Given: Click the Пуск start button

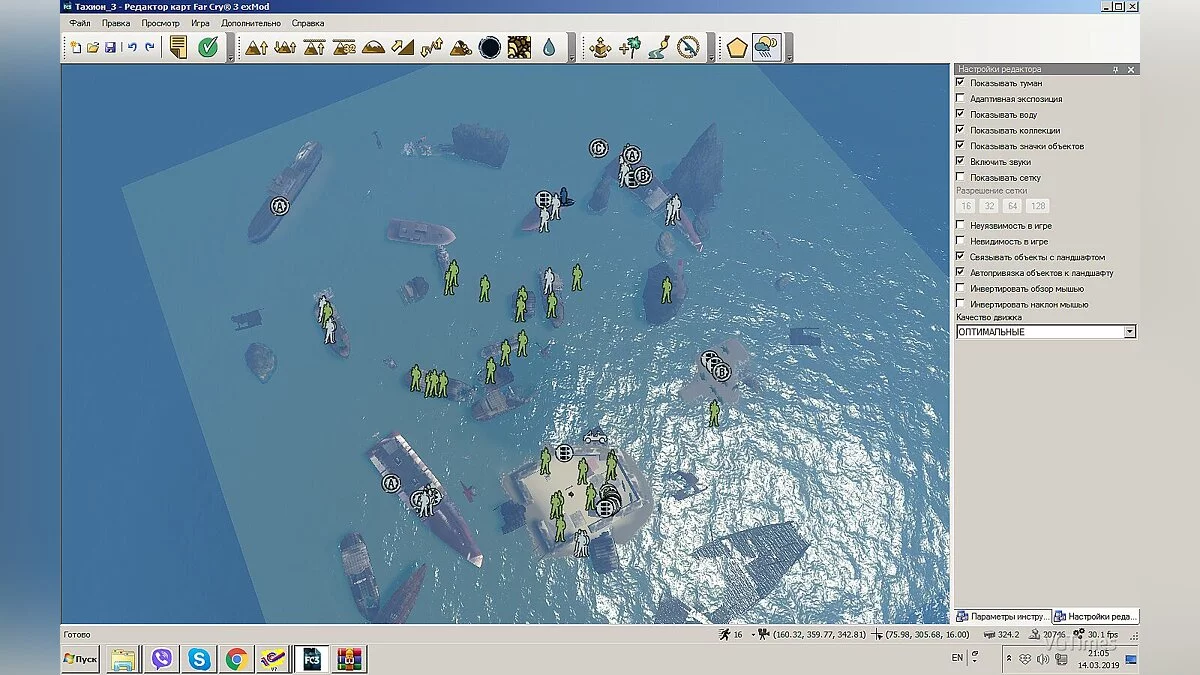Looking at the screenshot, I should (81, 659).
